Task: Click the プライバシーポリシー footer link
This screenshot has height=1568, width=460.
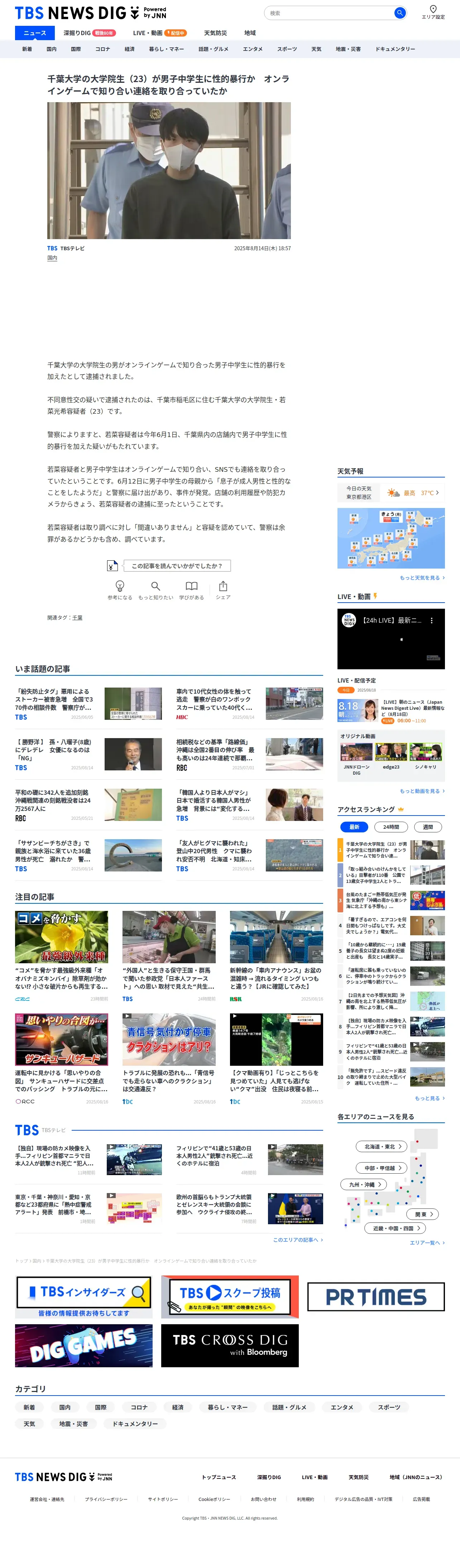Action: point(106,1499)
